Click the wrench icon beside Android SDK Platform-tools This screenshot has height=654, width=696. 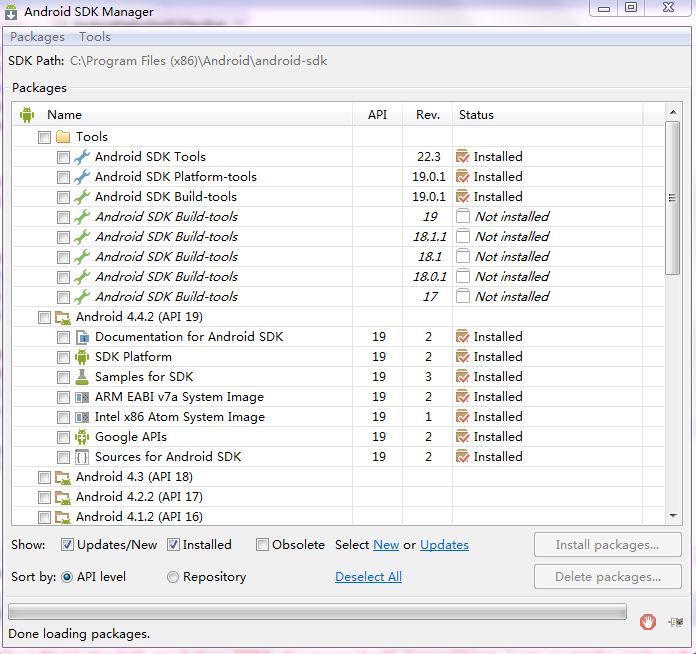pos(82,177)
